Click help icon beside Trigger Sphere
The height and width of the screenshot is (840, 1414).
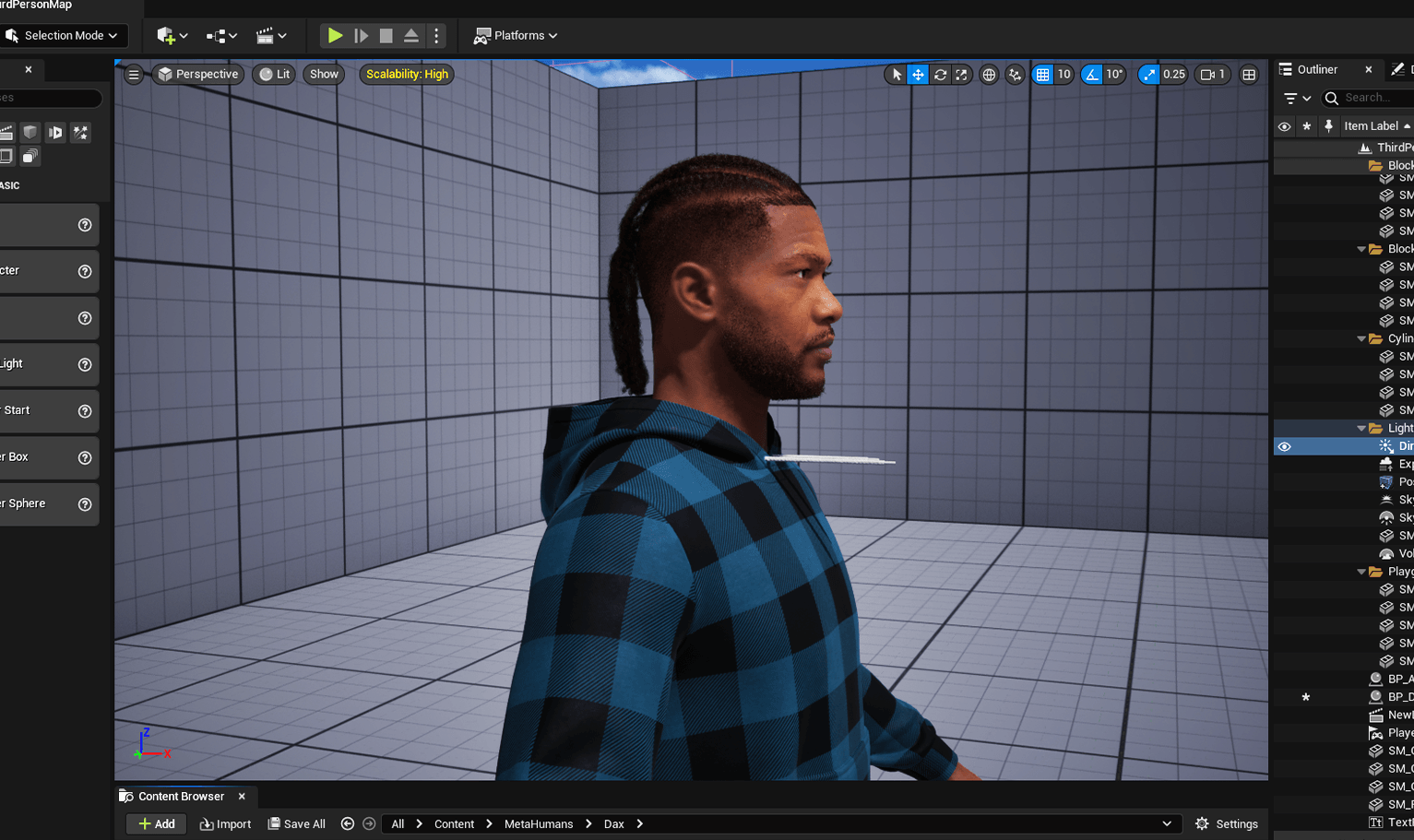tap(85, 504)
